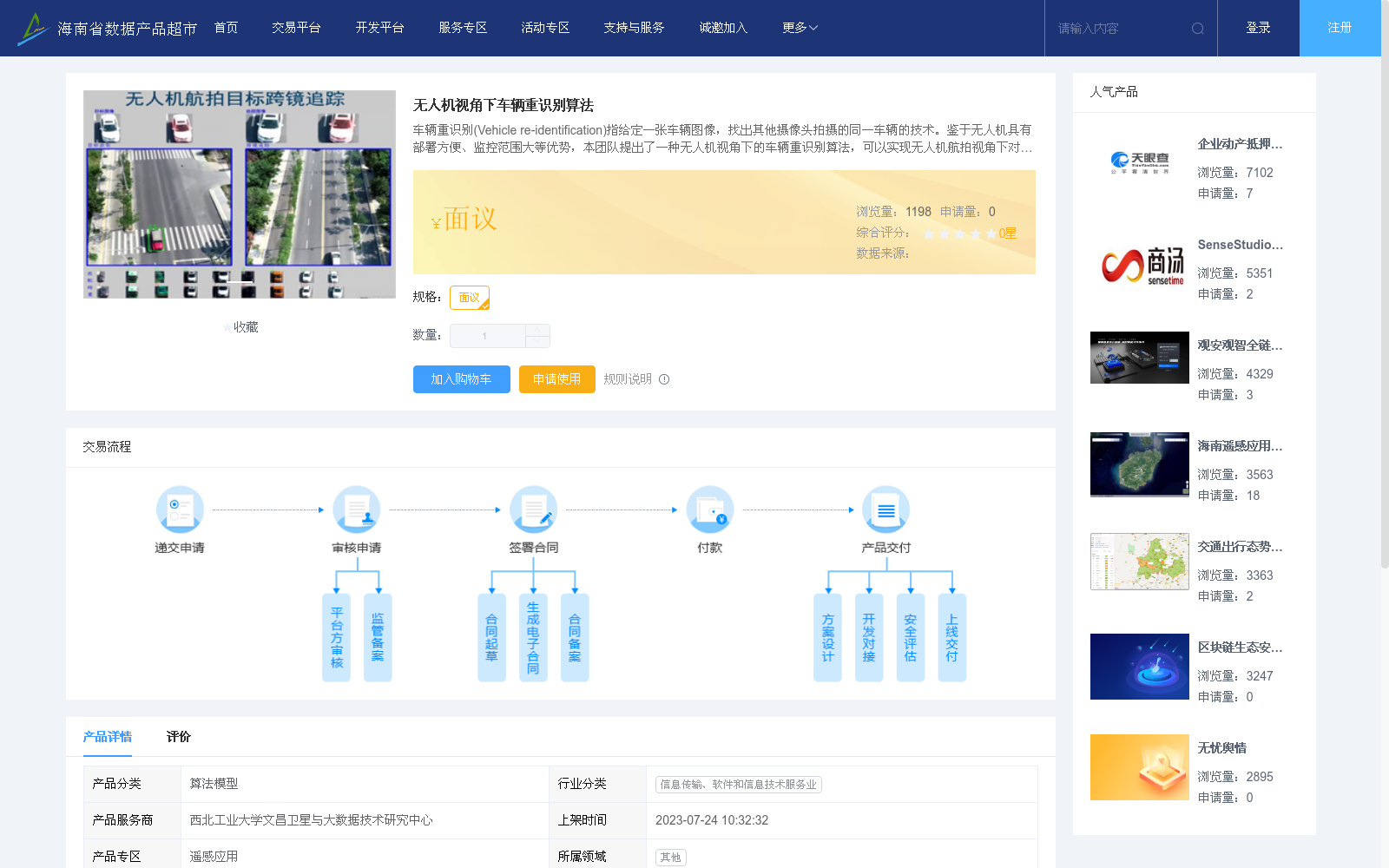The height and width of the screenshot is (868, 1389).
Task: Click the star rating row
Action: click(960, 233)
